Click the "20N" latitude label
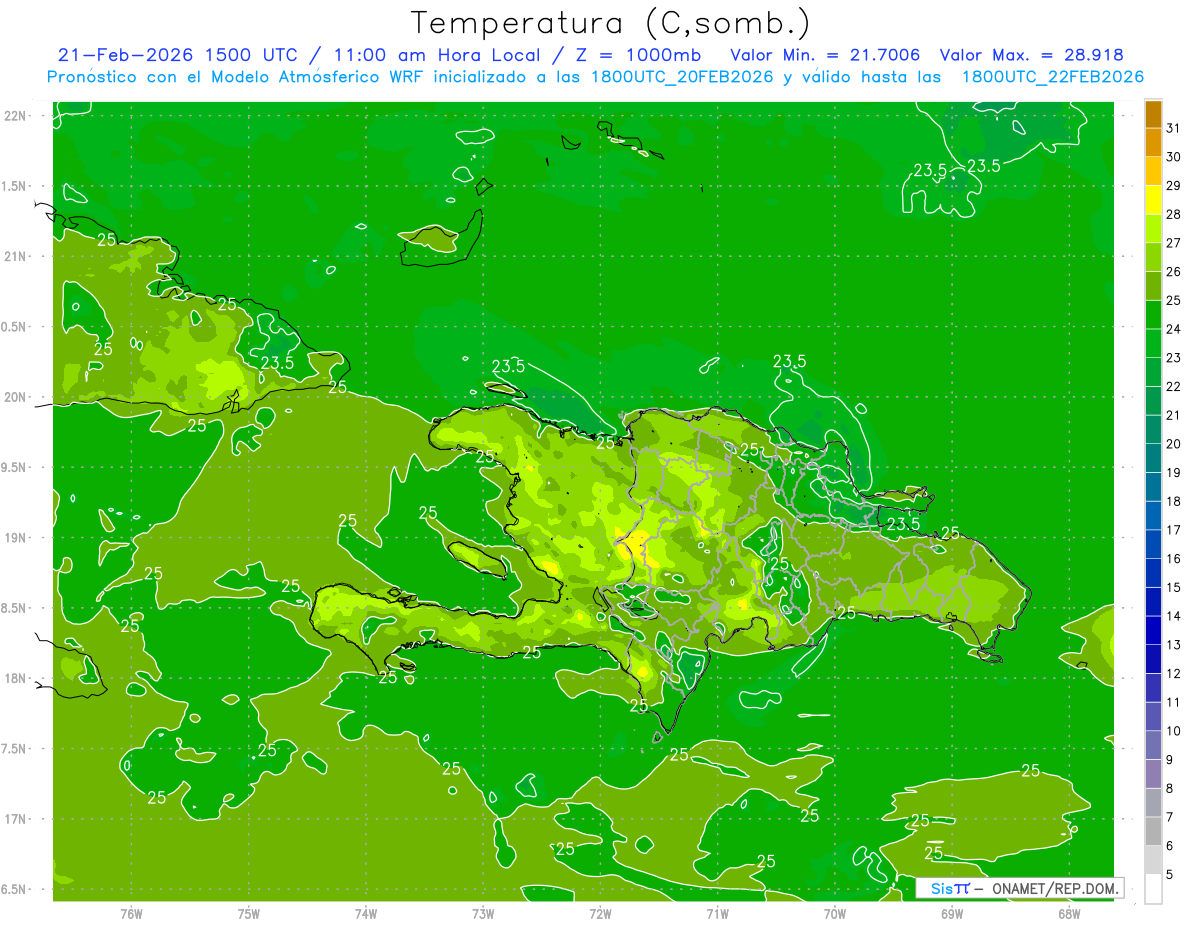1200x927 pixels. point(17,398)
